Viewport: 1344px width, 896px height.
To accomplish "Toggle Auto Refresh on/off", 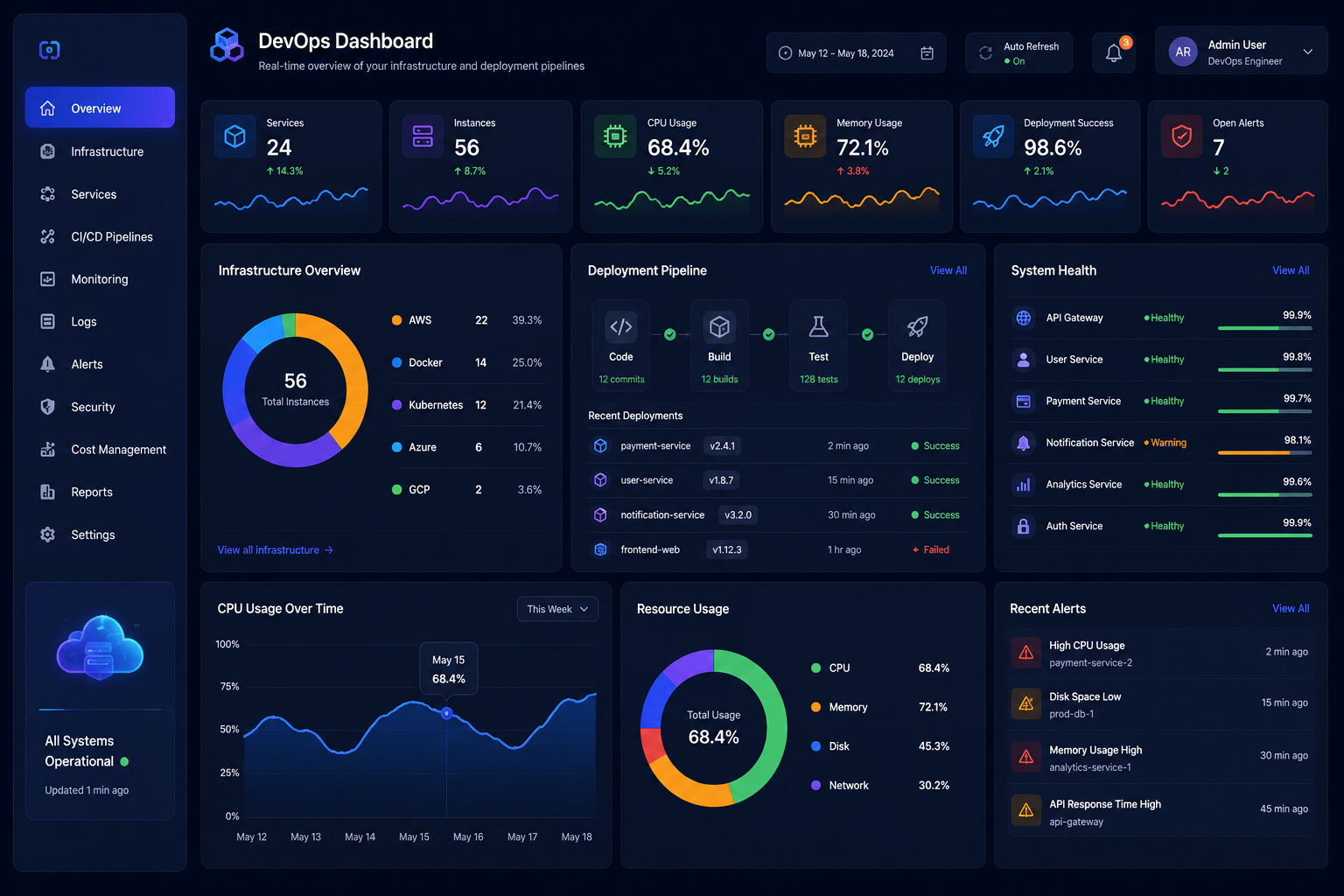I will [x=1018, y=53].
